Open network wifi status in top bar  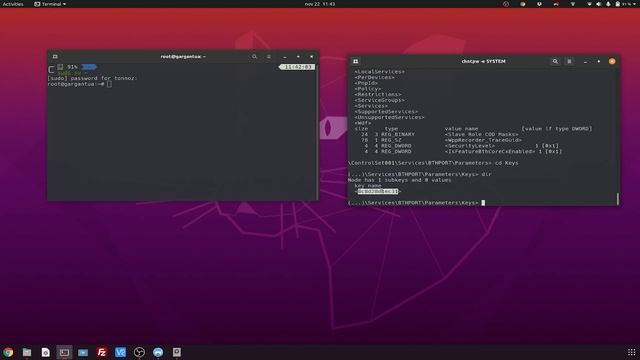[x=589, y=4]
